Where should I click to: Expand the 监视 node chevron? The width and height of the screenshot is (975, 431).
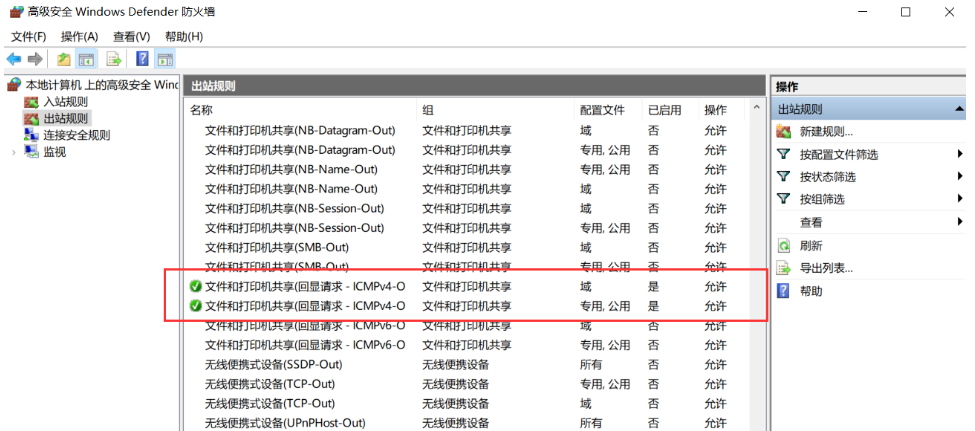tap(14, 152)
